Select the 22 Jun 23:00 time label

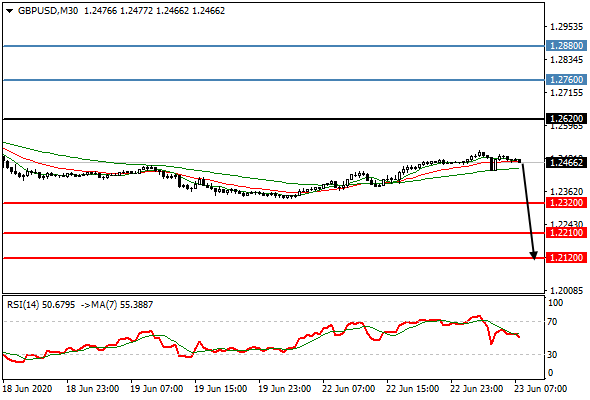[x=476, y=388]
